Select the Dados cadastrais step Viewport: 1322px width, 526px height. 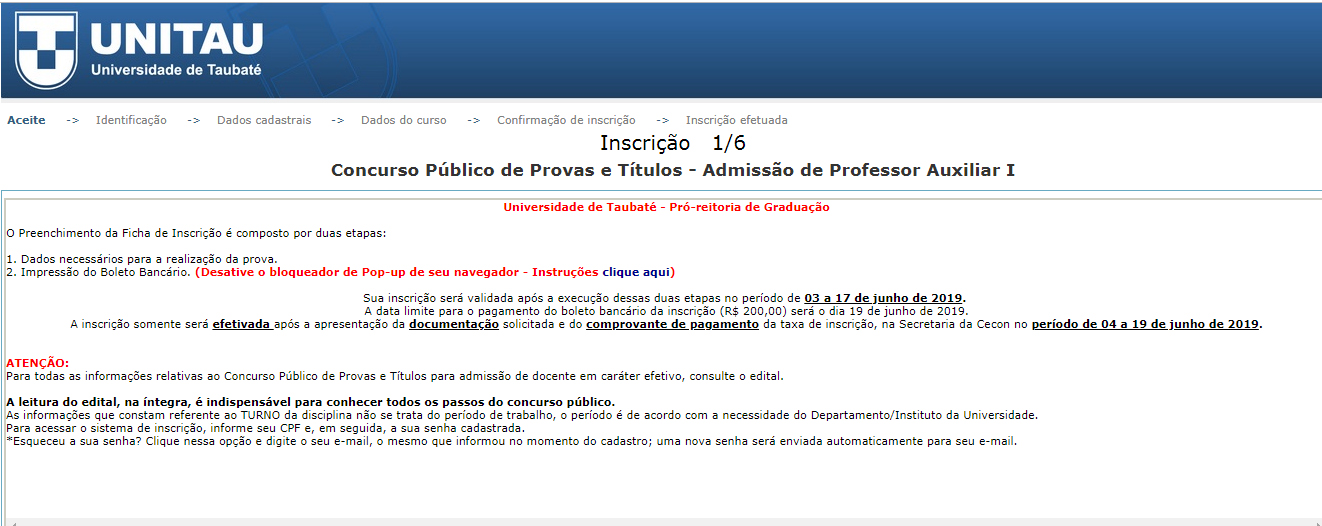pyautogui.click(x=264, y=120)
